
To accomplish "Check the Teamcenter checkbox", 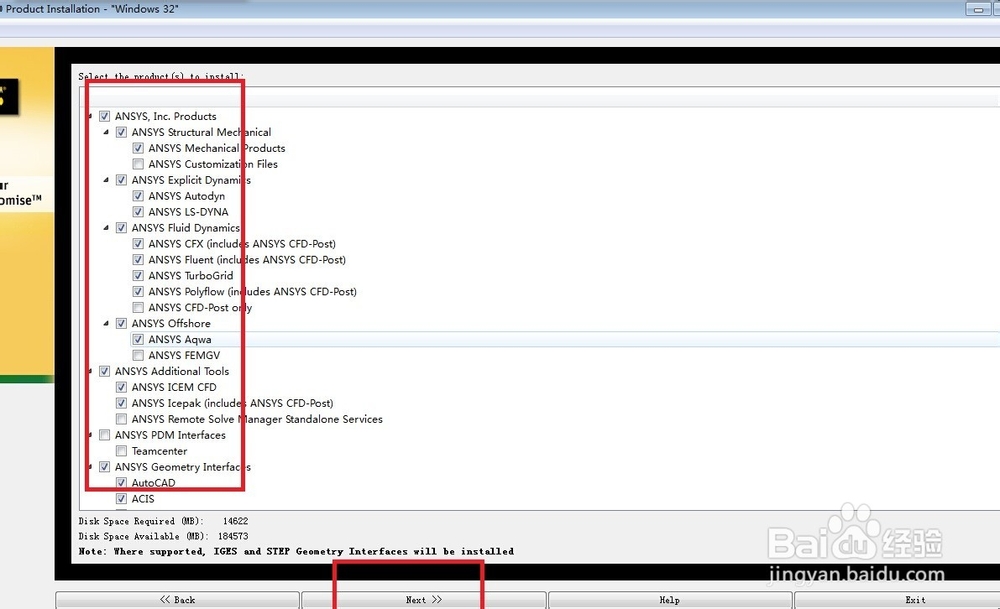I will click(x=121, y=451).
